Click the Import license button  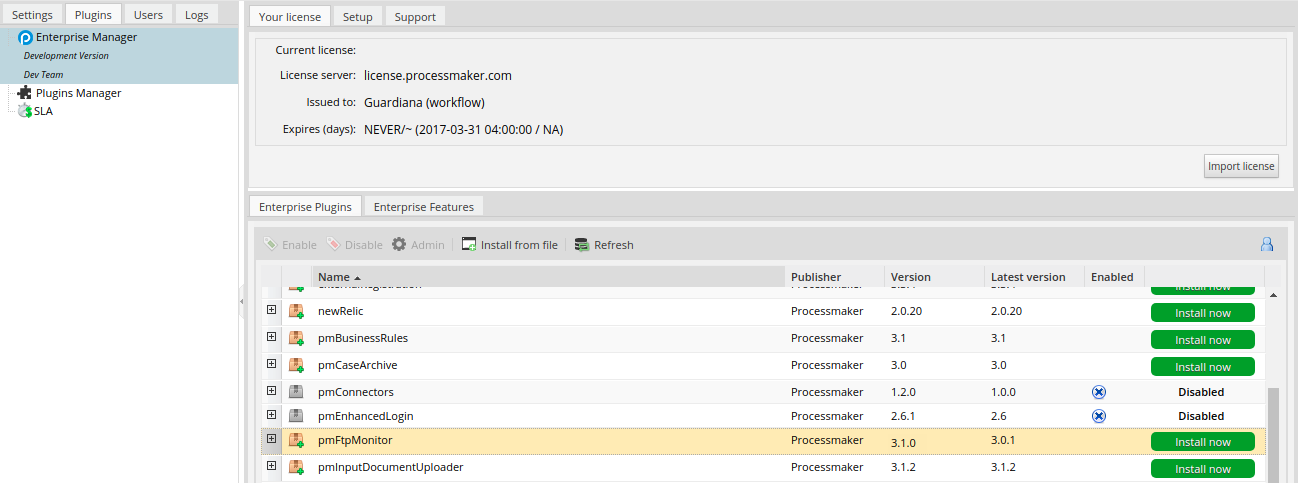1241,167
